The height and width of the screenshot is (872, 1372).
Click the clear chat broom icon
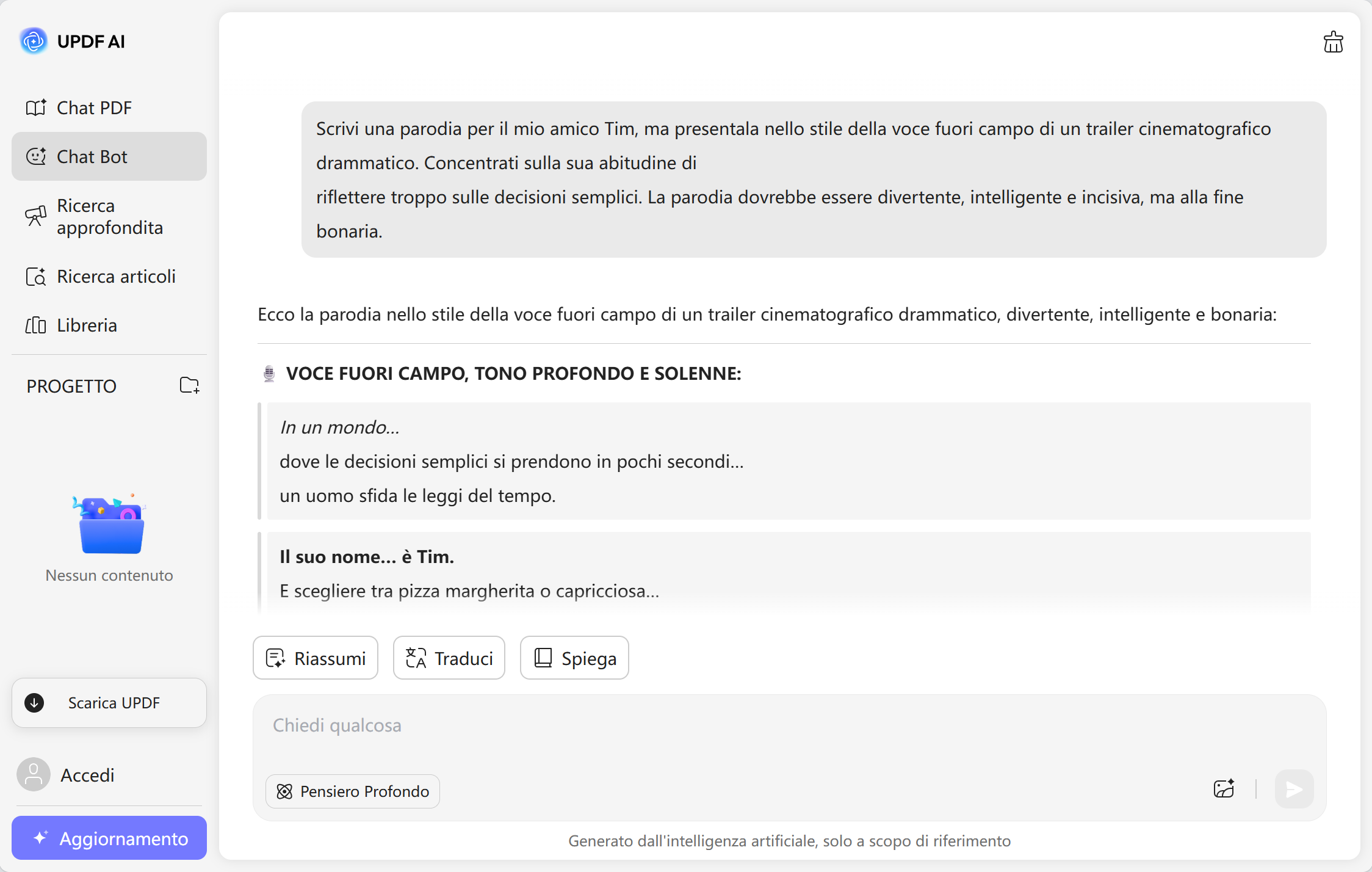(x=1333, y=42)
